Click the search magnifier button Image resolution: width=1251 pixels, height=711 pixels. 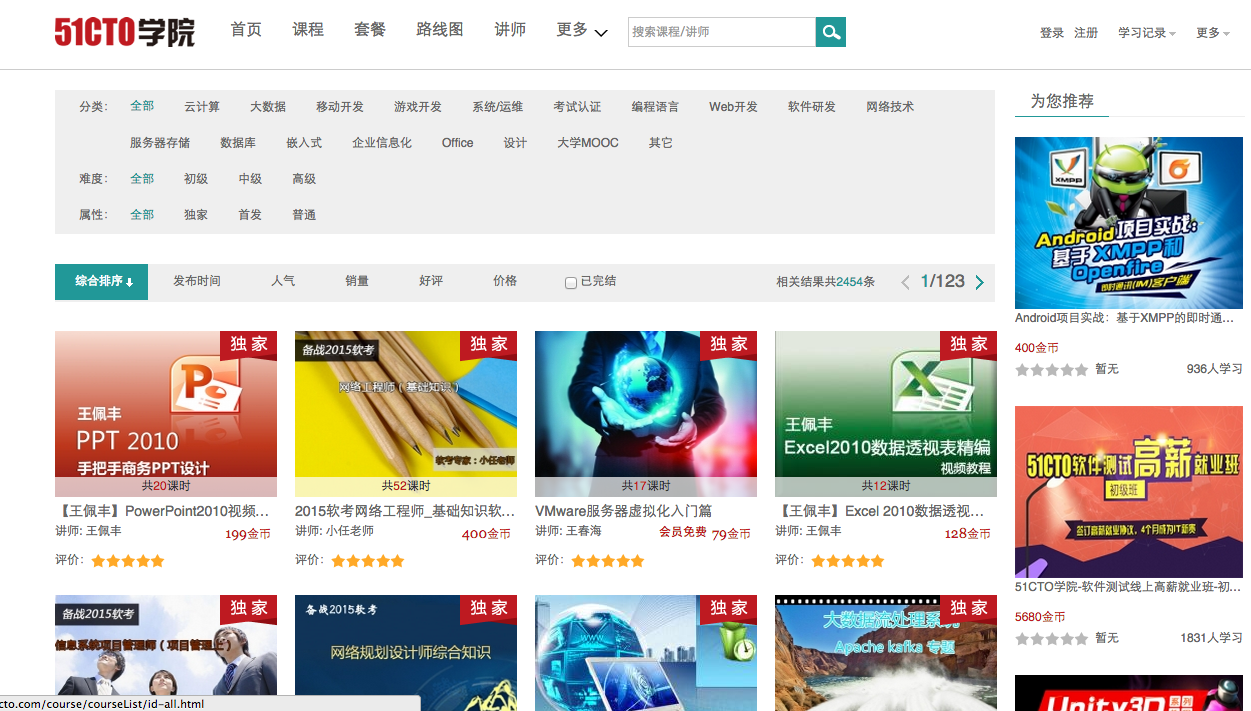click(831, 32)
